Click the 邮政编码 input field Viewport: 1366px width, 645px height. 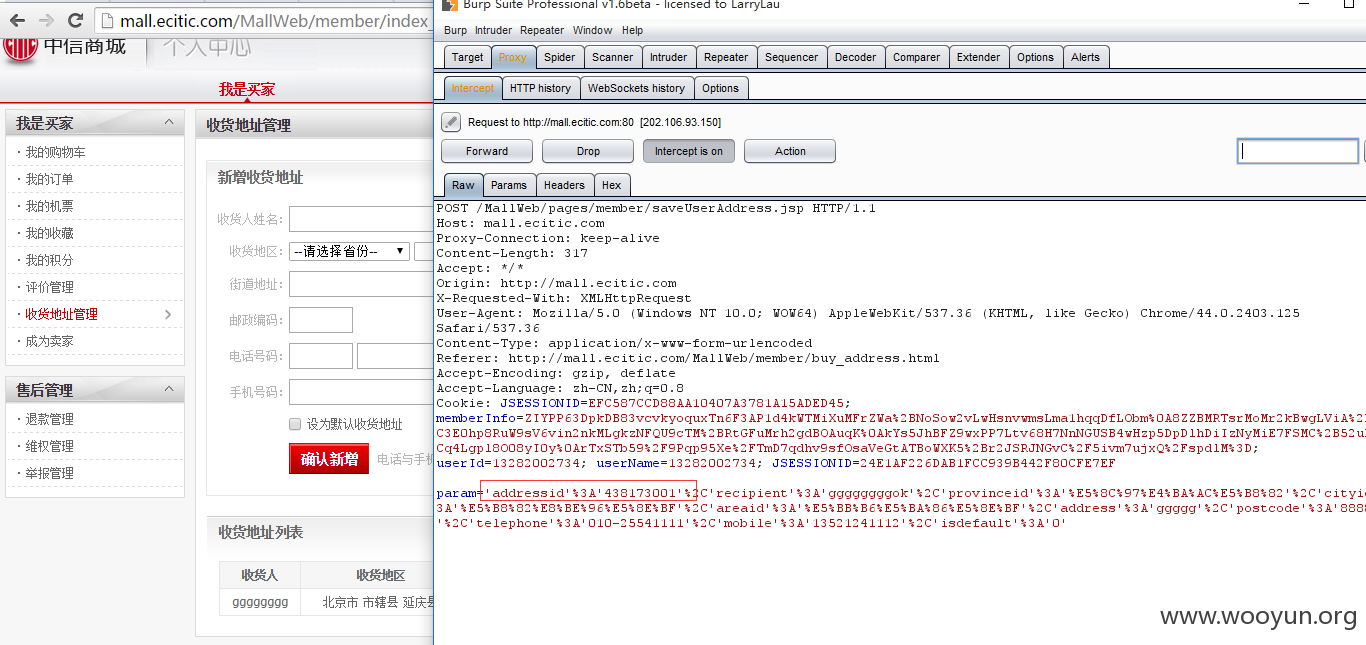[x=321, y=320]
